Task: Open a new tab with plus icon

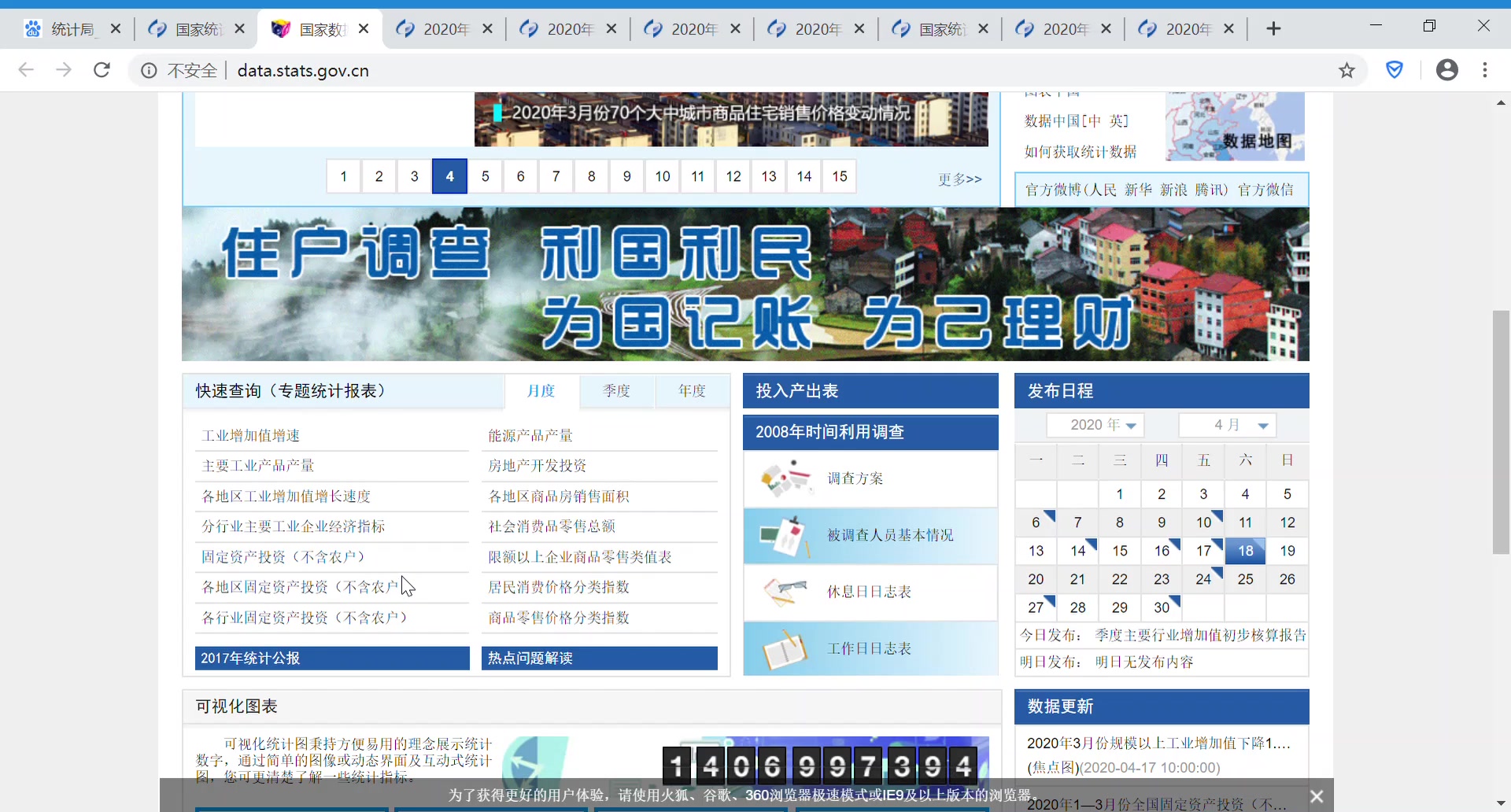Action: point(1273,29)
